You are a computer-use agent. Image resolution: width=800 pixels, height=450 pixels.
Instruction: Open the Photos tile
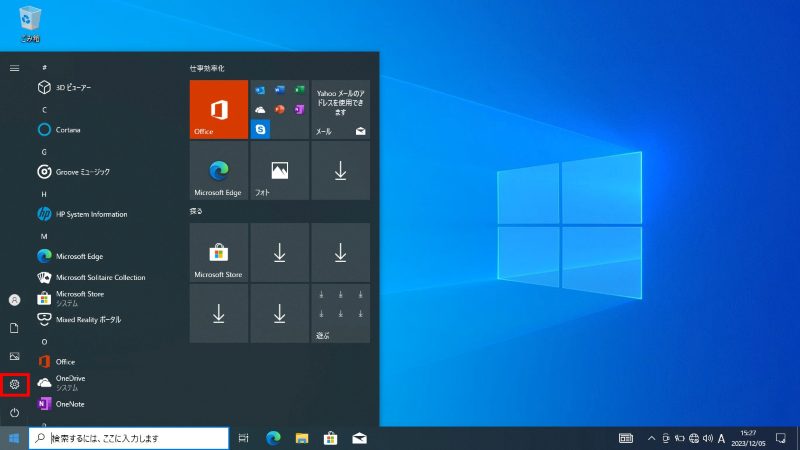tap(280, 170)
